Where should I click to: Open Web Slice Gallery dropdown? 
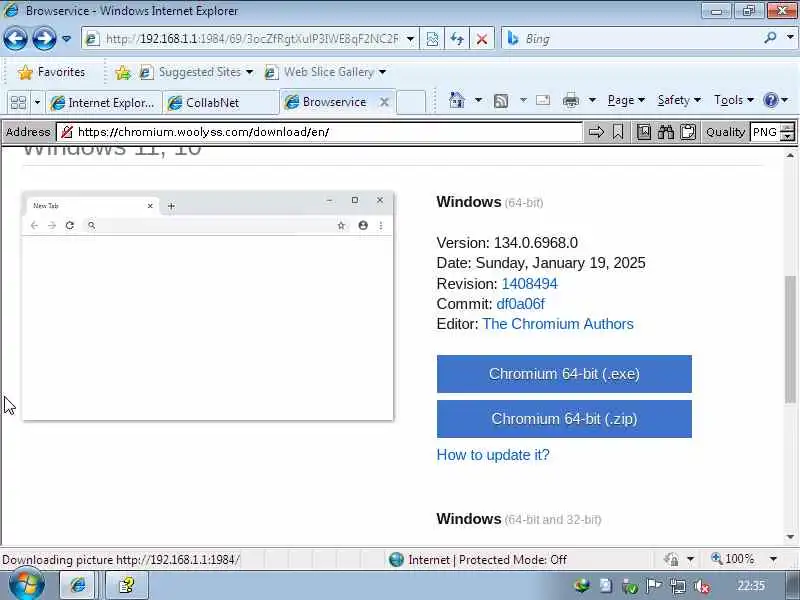[x=325, y=72]
